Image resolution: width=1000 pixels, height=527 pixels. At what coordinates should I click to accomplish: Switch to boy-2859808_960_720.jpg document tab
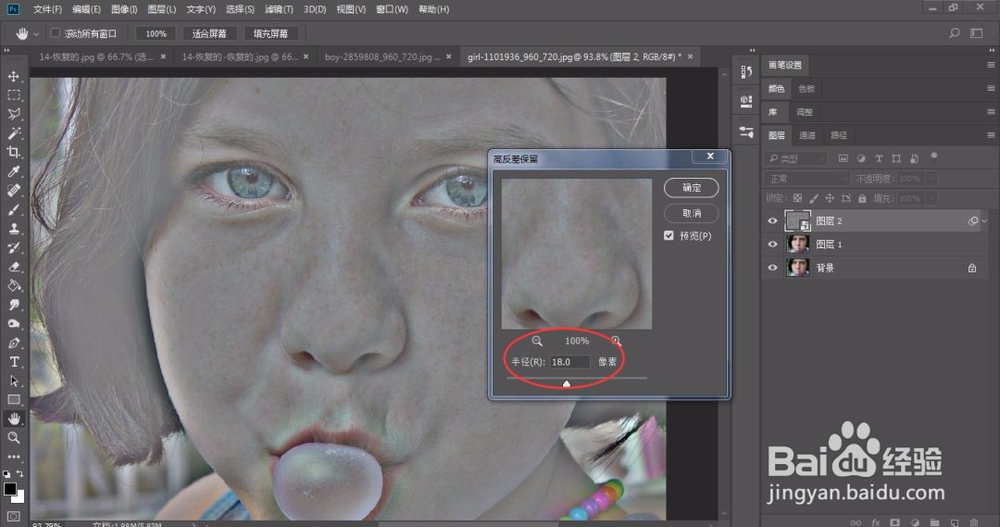click(382, 57)
